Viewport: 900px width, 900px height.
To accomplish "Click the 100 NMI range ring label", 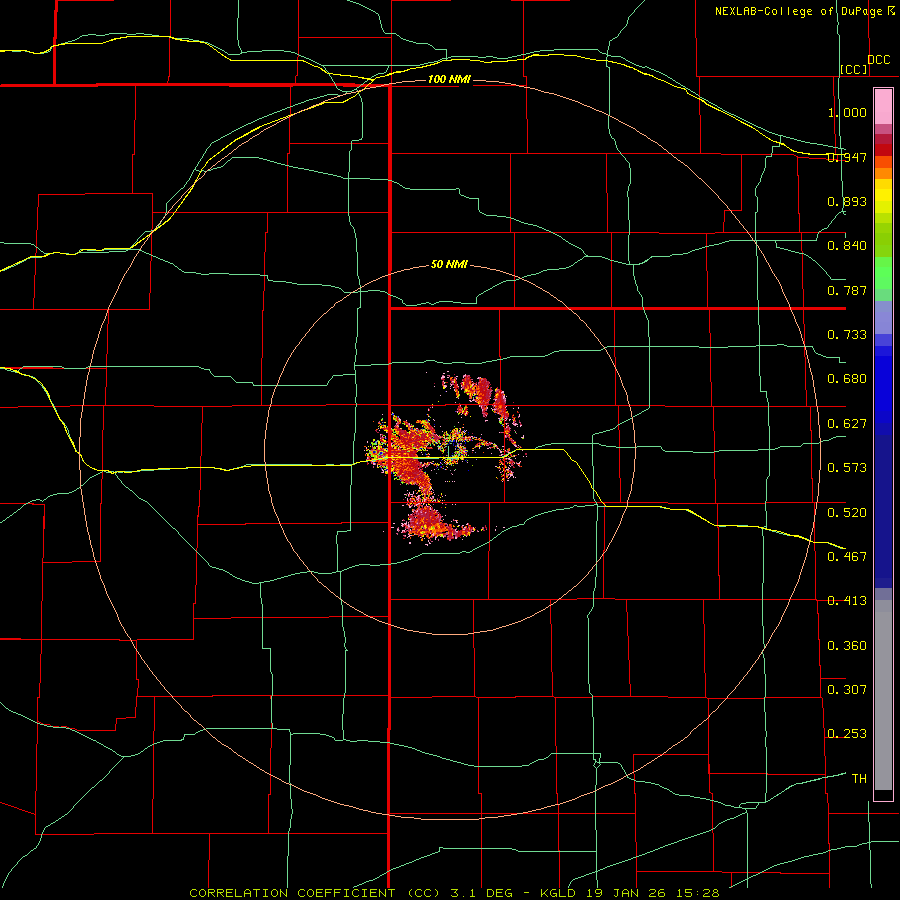I will (x=449, y=79).
